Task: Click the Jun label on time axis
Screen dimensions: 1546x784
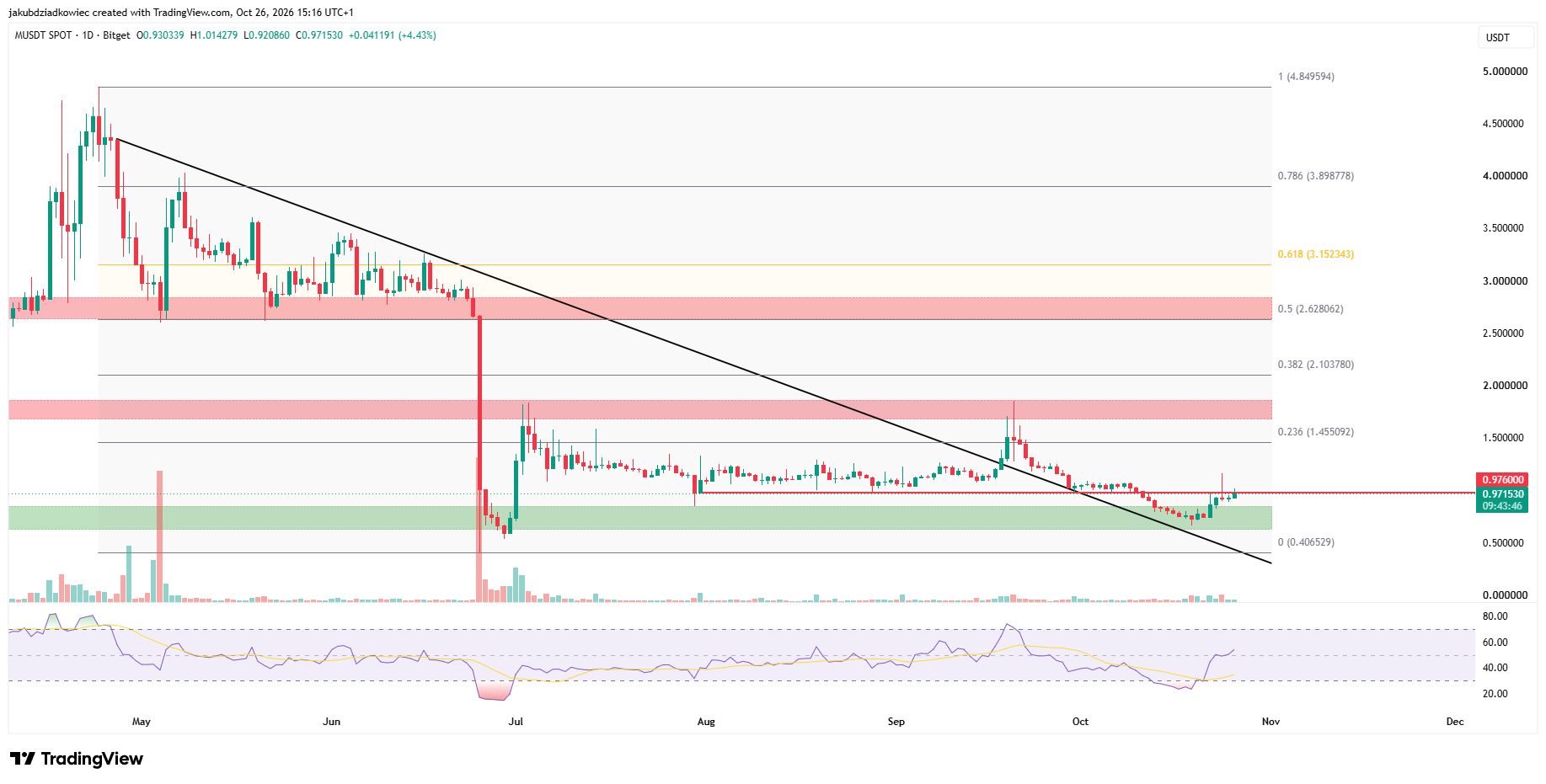Action: pyautogui.click(x=332, y=722)
